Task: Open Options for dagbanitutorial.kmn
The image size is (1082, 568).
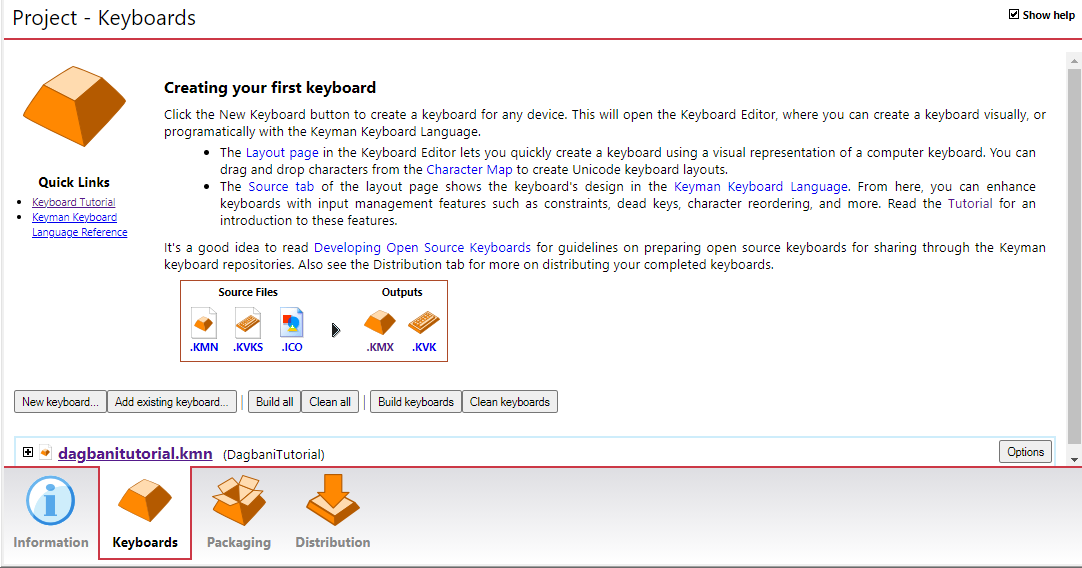Action: [x=1025, y=452]
